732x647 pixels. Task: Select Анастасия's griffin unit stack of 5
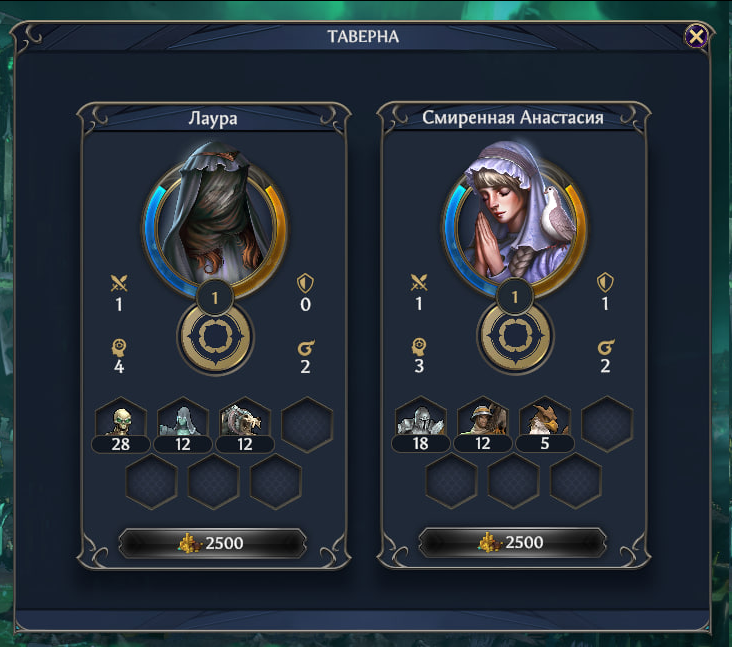pyautogui.click(x=545, y=424)
